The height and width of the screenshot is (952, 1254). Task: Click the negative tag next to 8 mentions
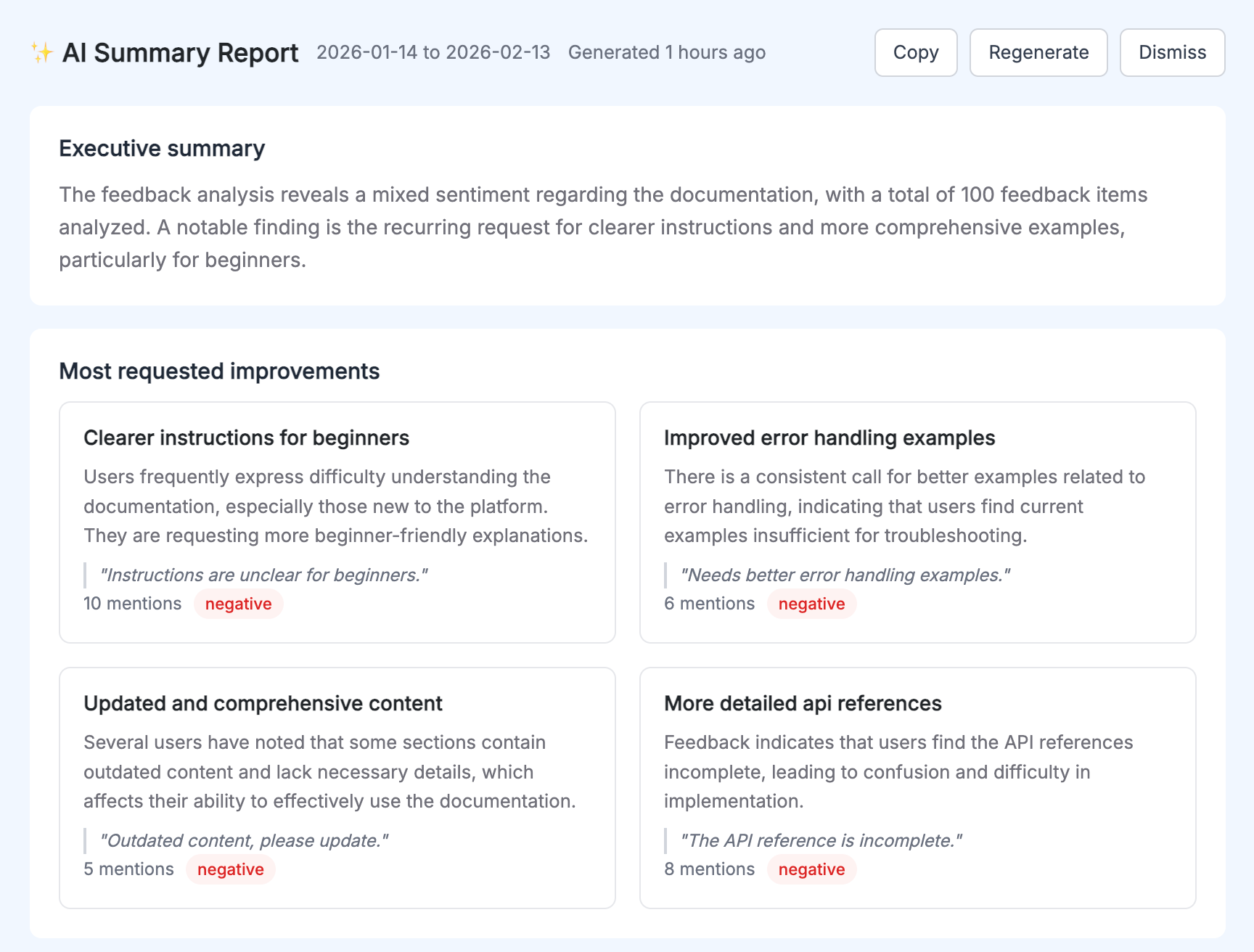[x=811, y=869]
